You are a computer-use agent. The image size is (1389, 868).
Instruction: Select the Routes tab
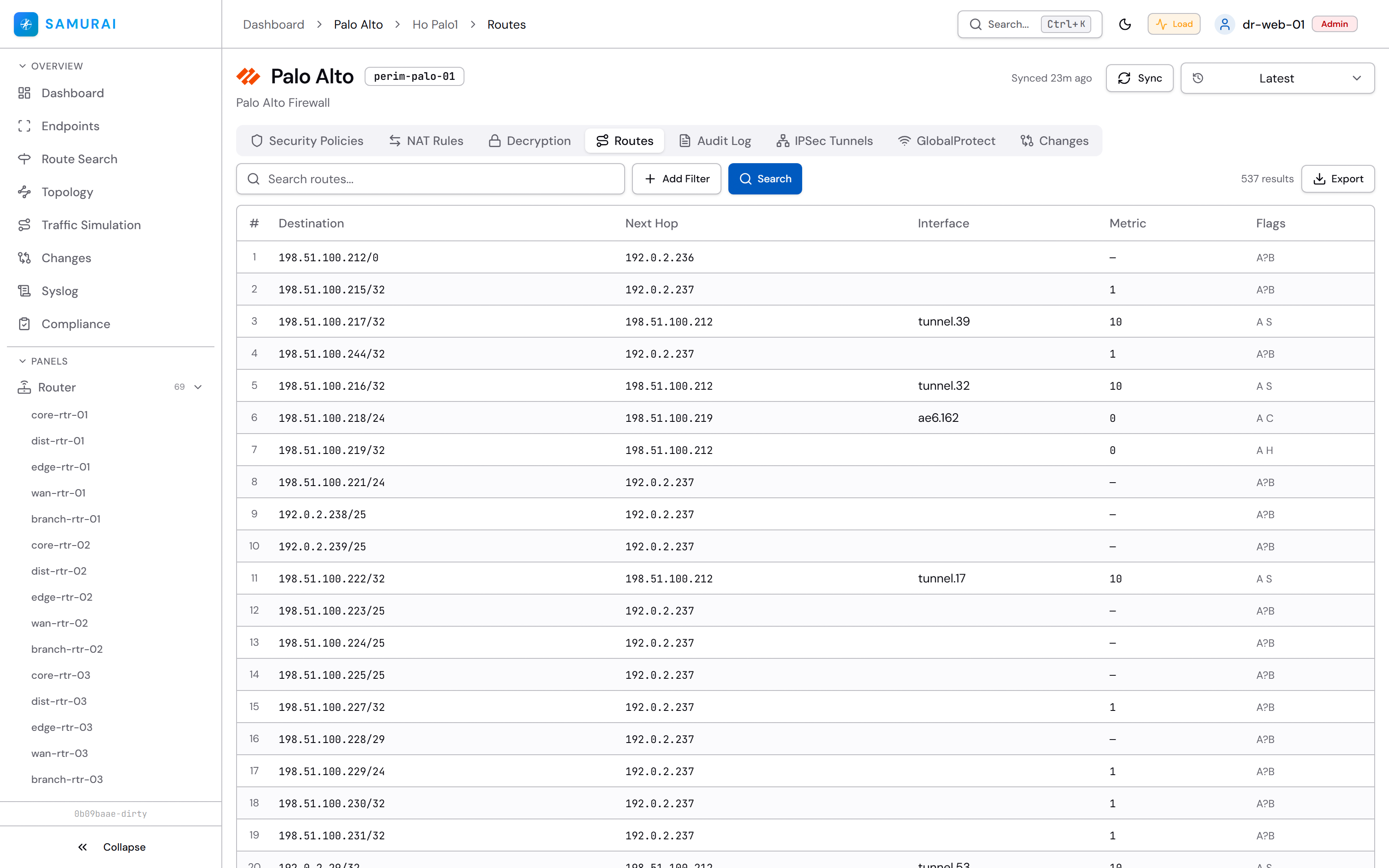(625, 141)
